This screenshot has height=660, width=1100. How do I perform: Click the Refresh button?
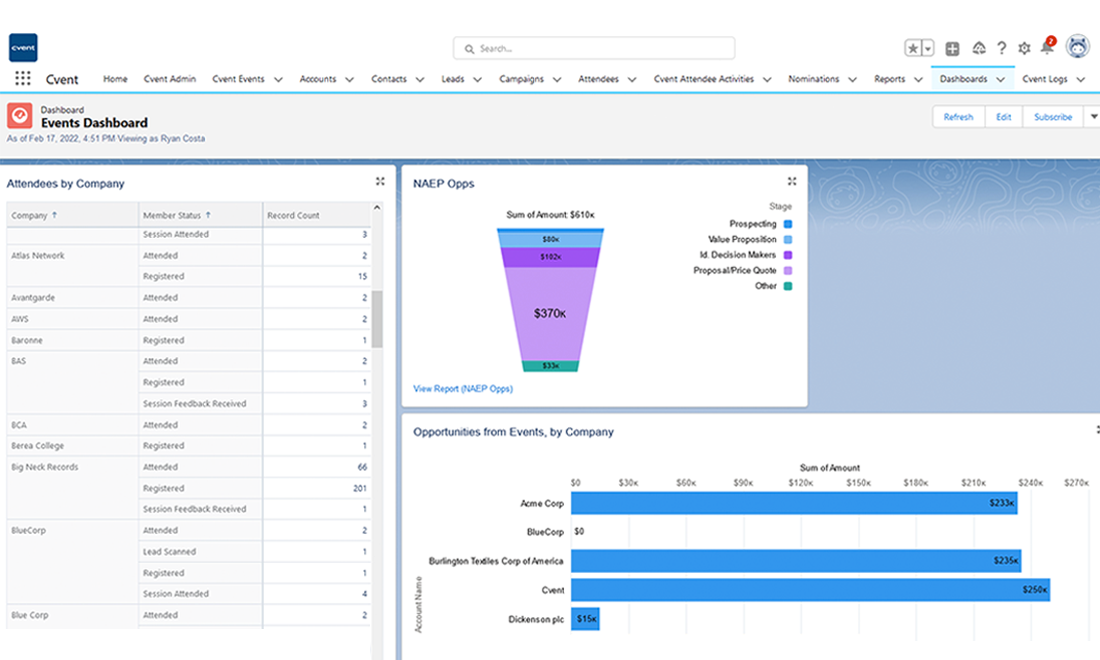pos(958,117)
